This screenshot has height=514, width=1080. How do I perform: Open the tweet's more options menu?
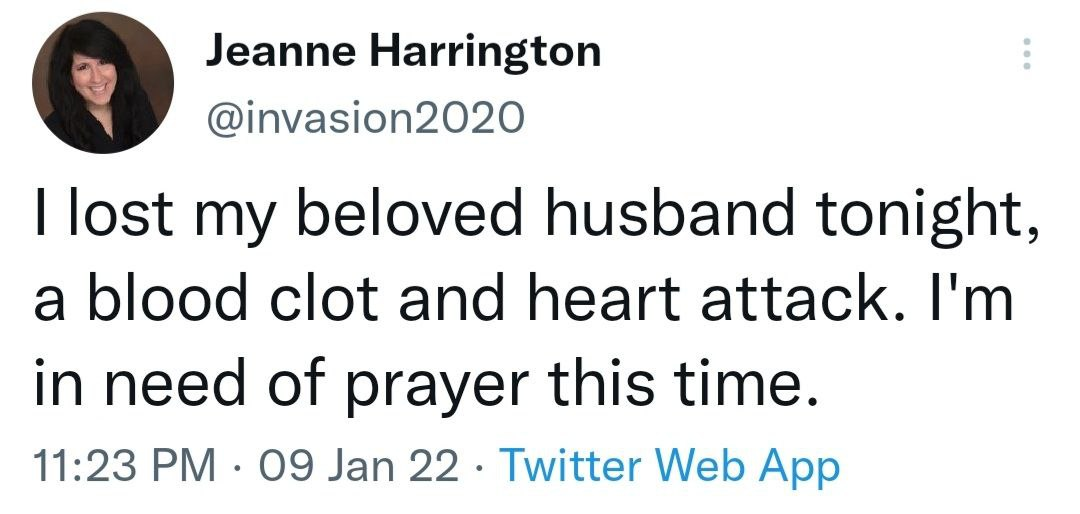click(x=1023, y=53)
